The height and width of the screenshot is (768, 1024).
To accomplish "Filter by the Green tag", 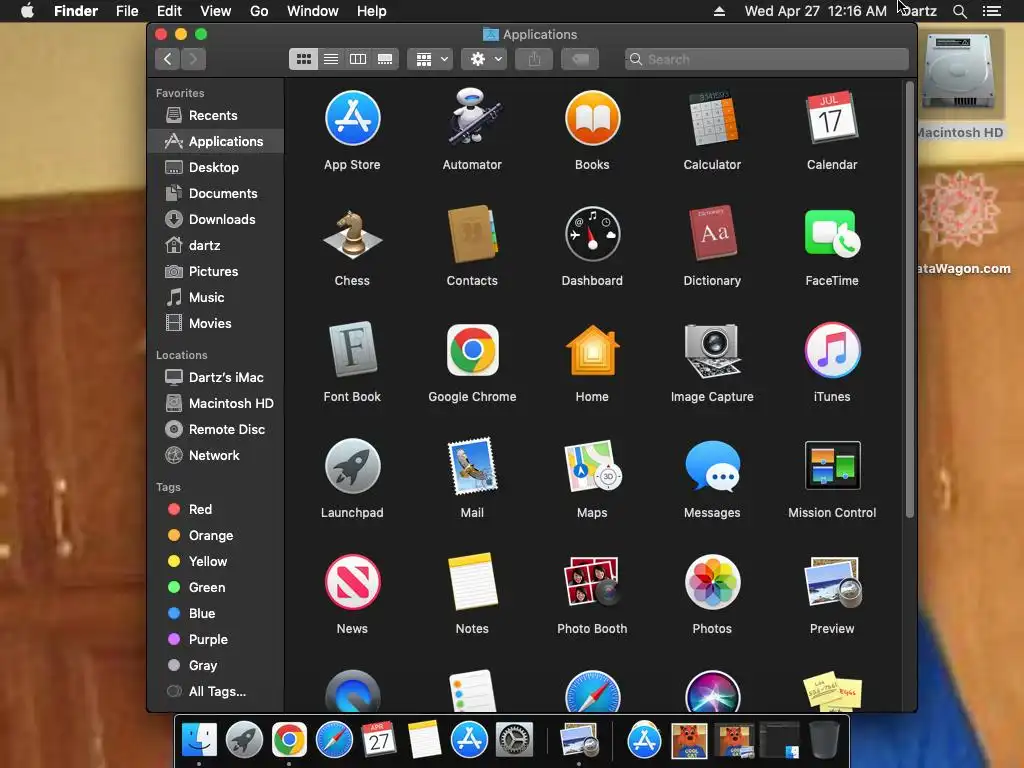I will tap(216, 588).
